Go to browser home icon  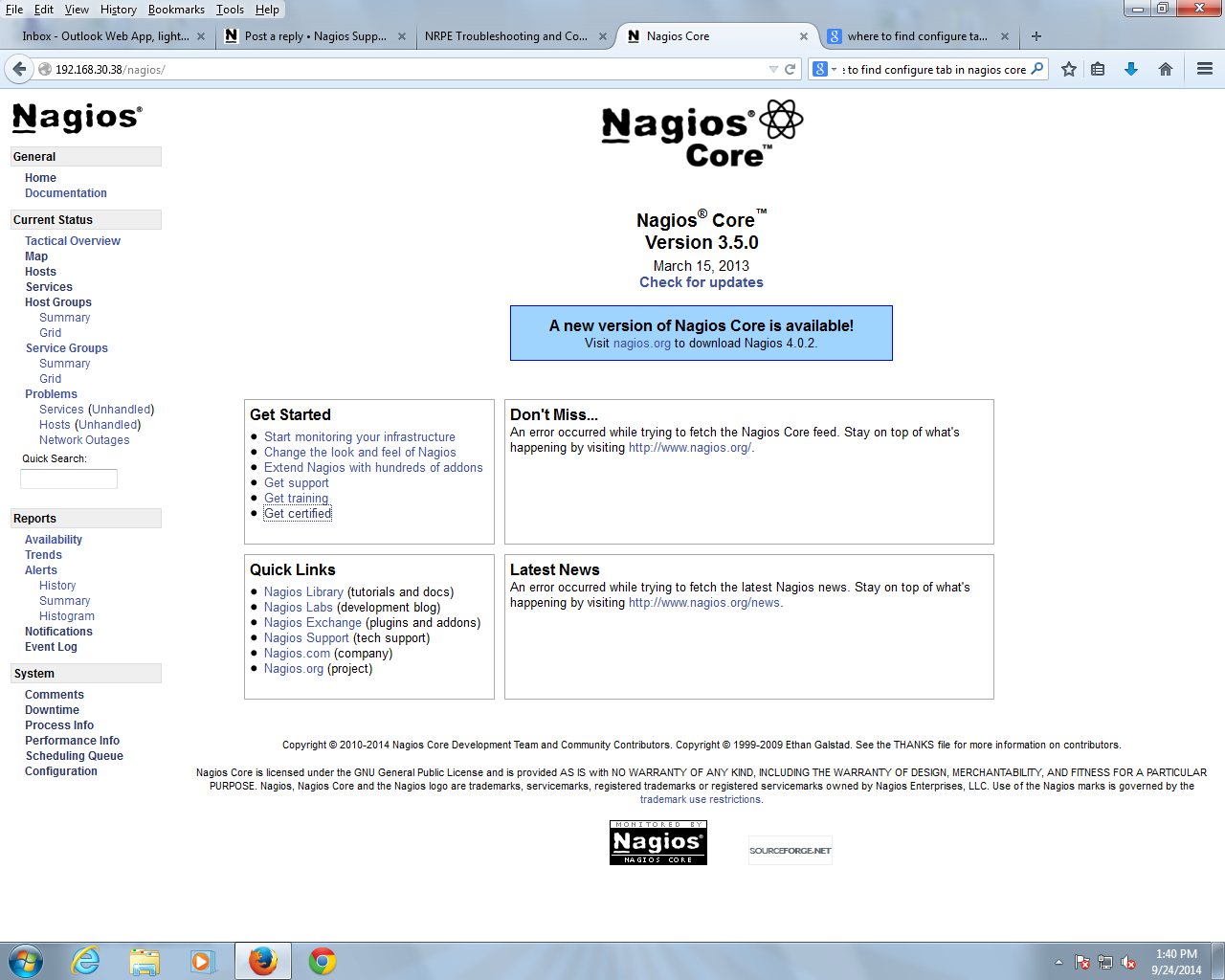1166,69
